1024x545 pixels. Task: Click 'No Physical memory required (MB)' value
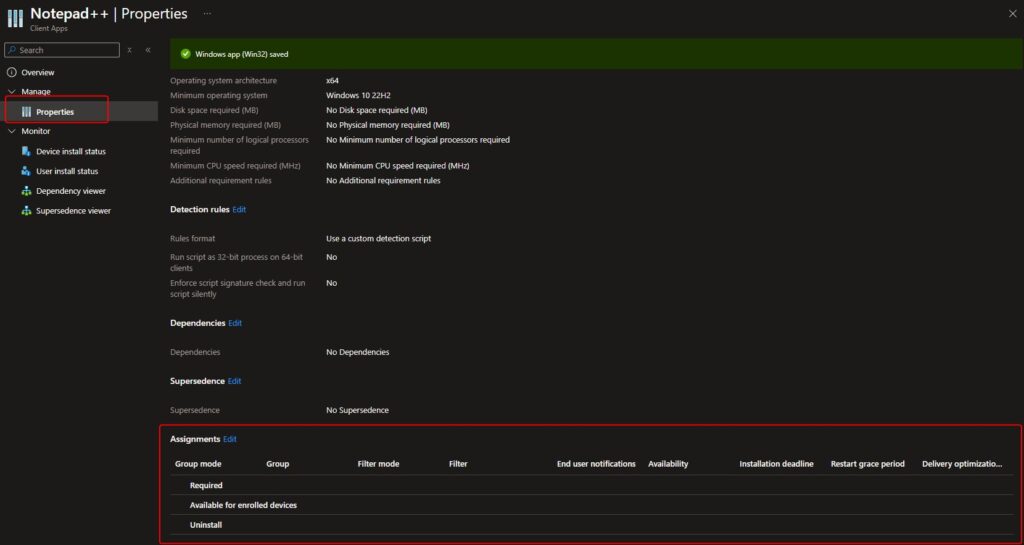(x=388, y=125)
